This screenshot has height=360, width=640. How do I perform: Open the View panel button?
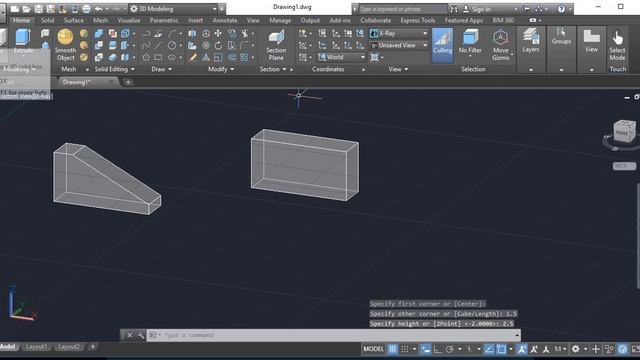[x=591, y=41]
